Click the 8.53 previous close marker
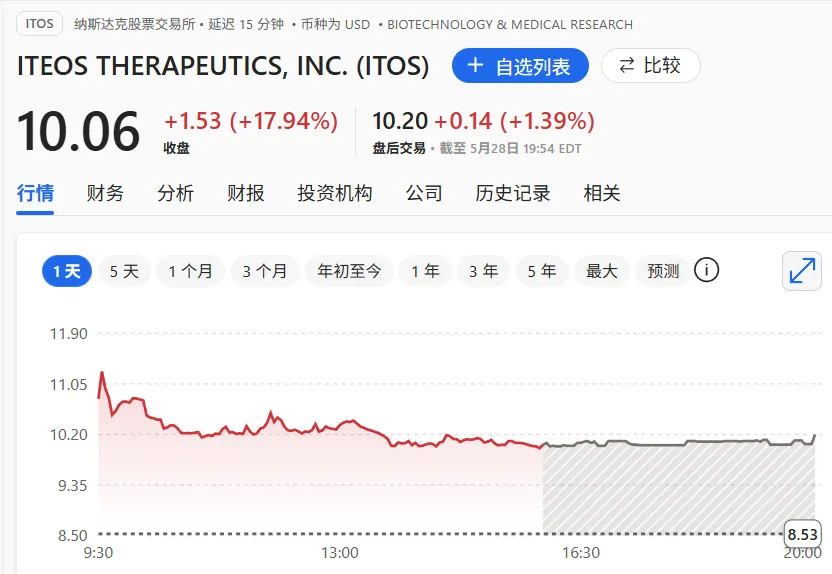Viewport: 832px width, 574px height. 803,533
